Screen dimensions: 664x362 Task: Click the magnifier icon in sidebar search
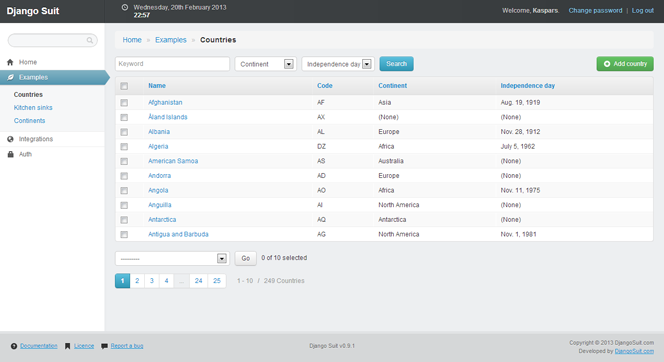[90, 40]
